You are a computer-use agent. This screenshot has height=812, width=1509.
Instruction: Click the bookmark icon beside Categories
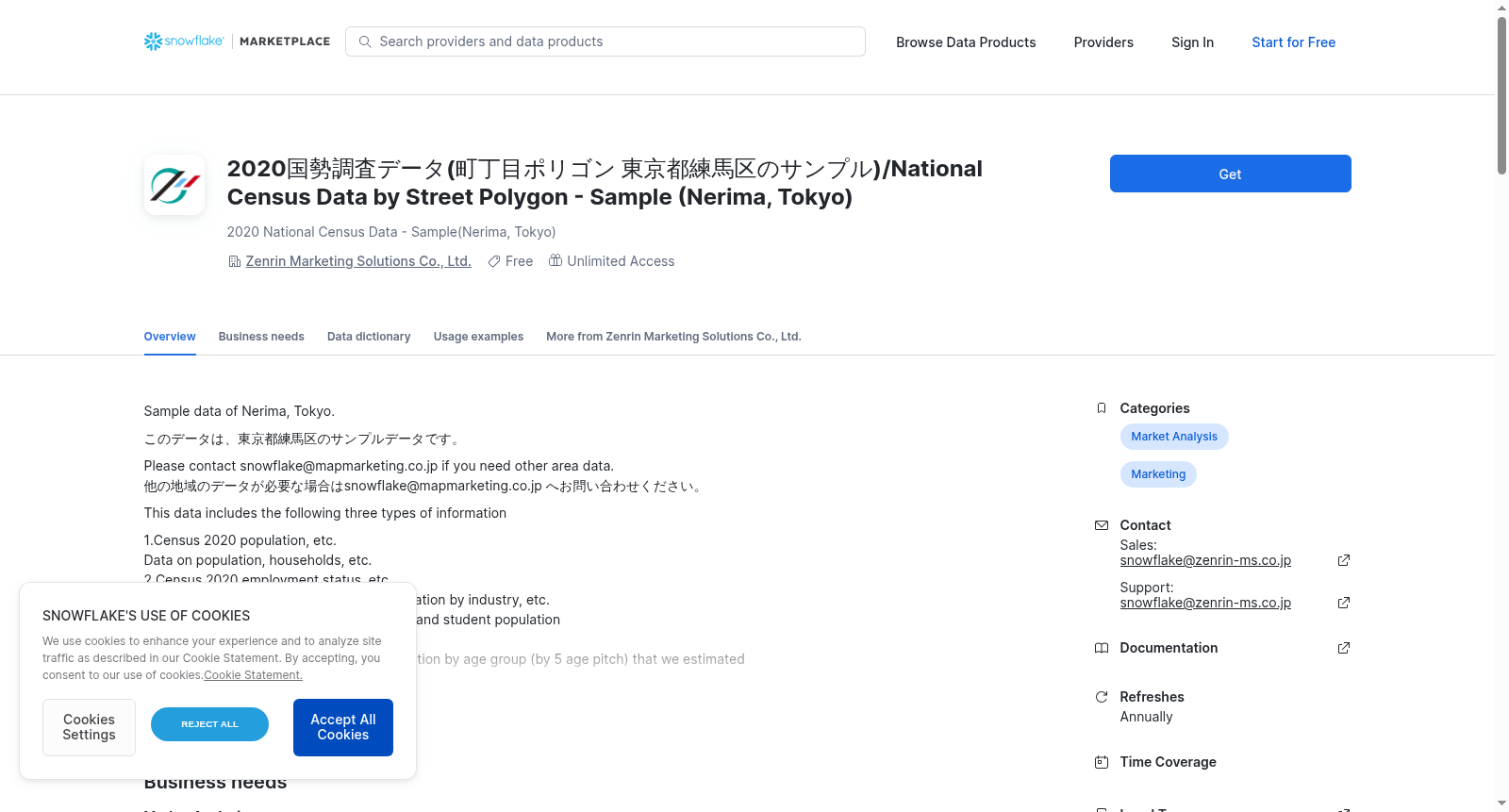[x=1102, y=408]
